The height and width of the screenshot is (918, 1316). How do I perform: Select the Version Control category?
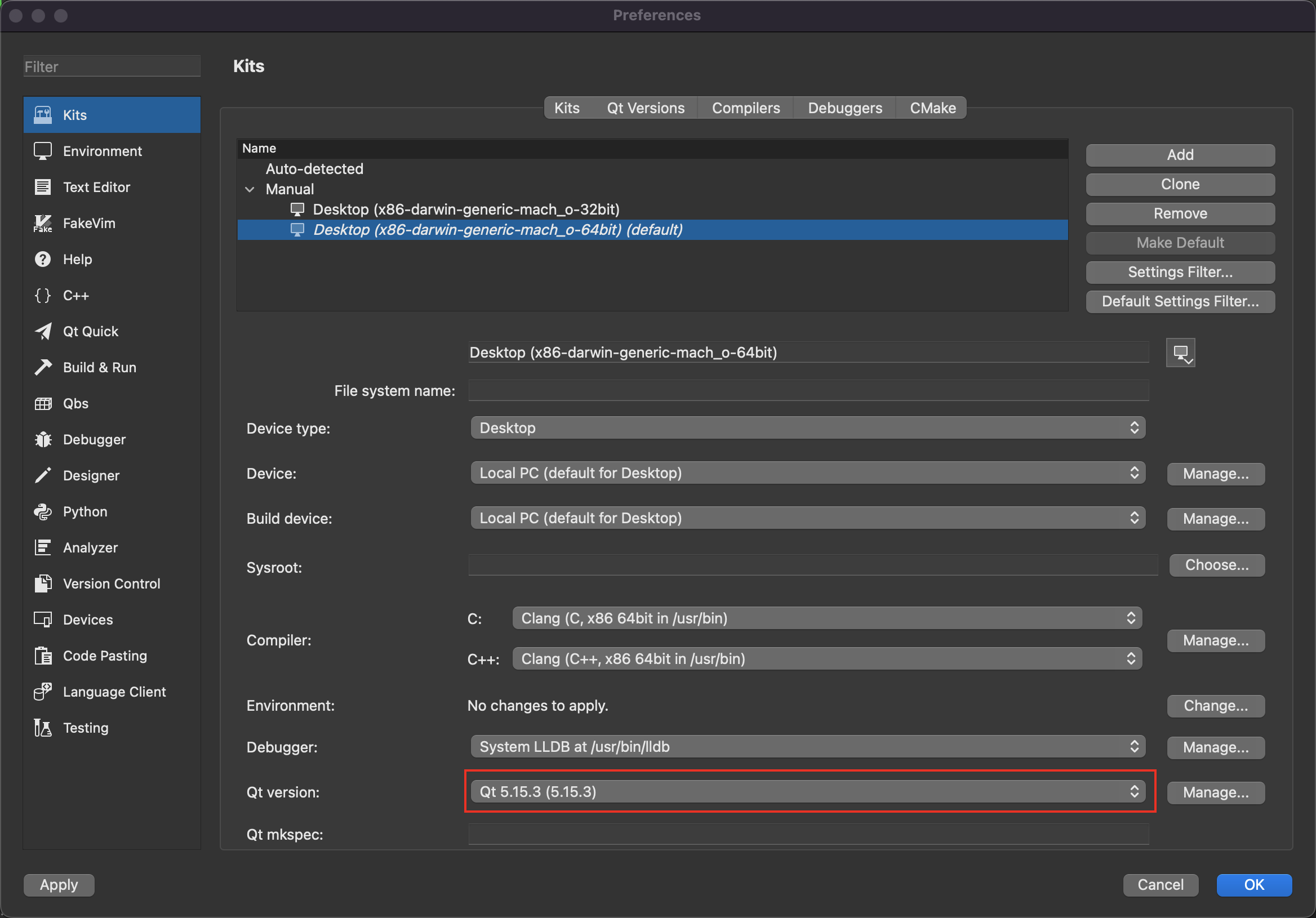click(111, 583)
